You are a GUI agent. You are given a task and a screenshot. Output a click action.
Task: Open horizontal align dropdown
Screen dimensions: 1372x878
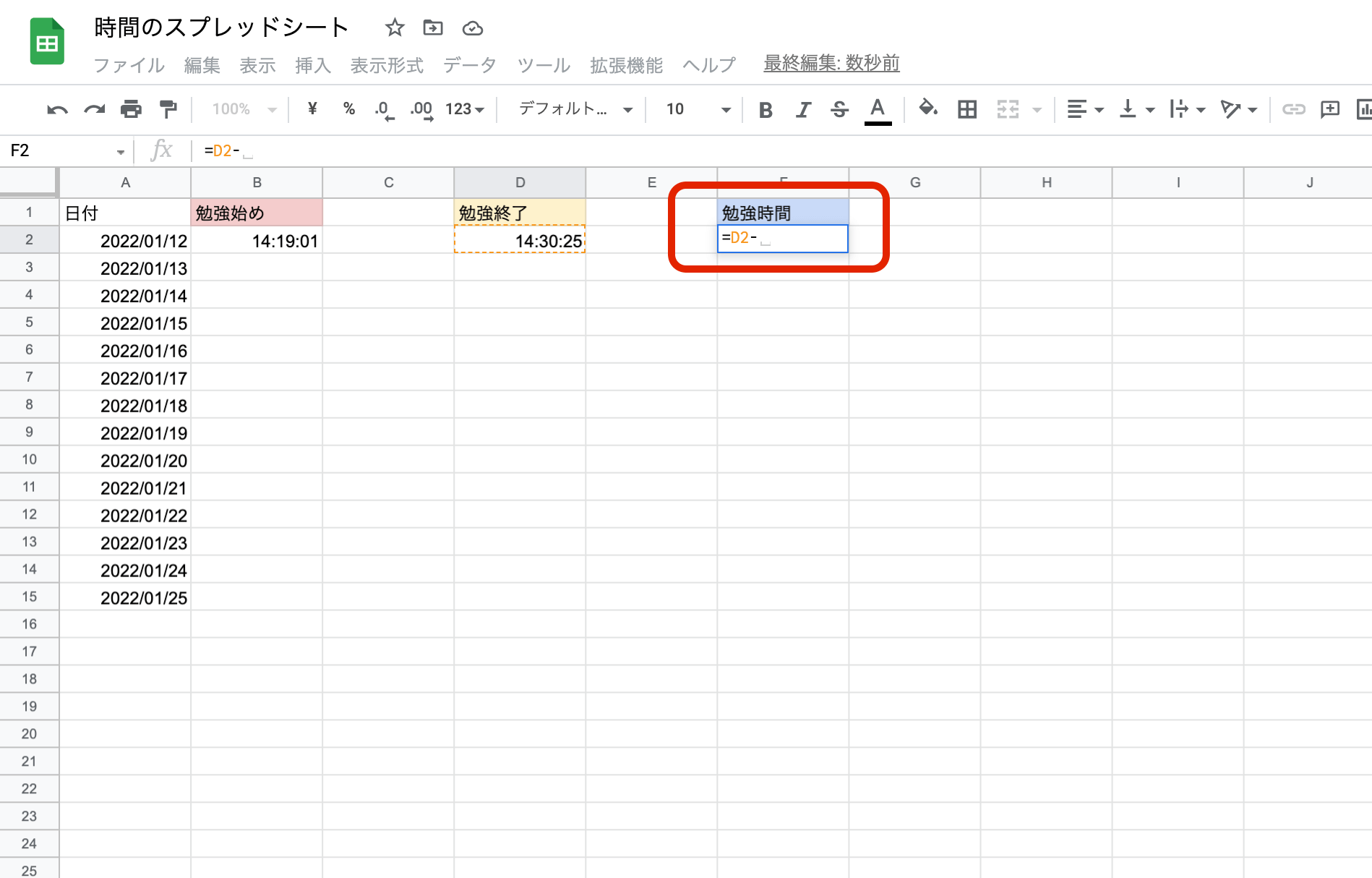click(x=1085, y=109)
